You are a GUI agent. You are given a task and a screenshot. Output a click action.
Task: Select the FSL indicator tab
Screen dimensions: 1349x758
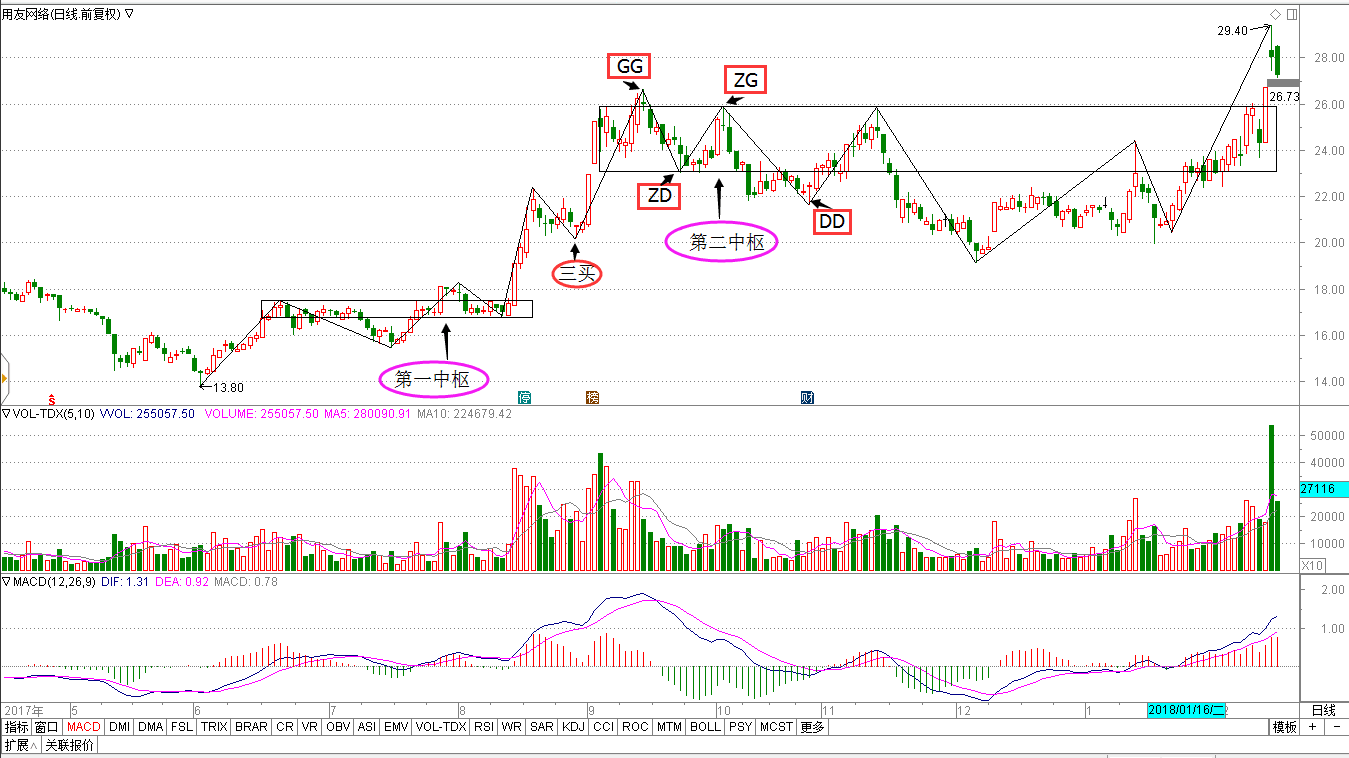(181, 727)
